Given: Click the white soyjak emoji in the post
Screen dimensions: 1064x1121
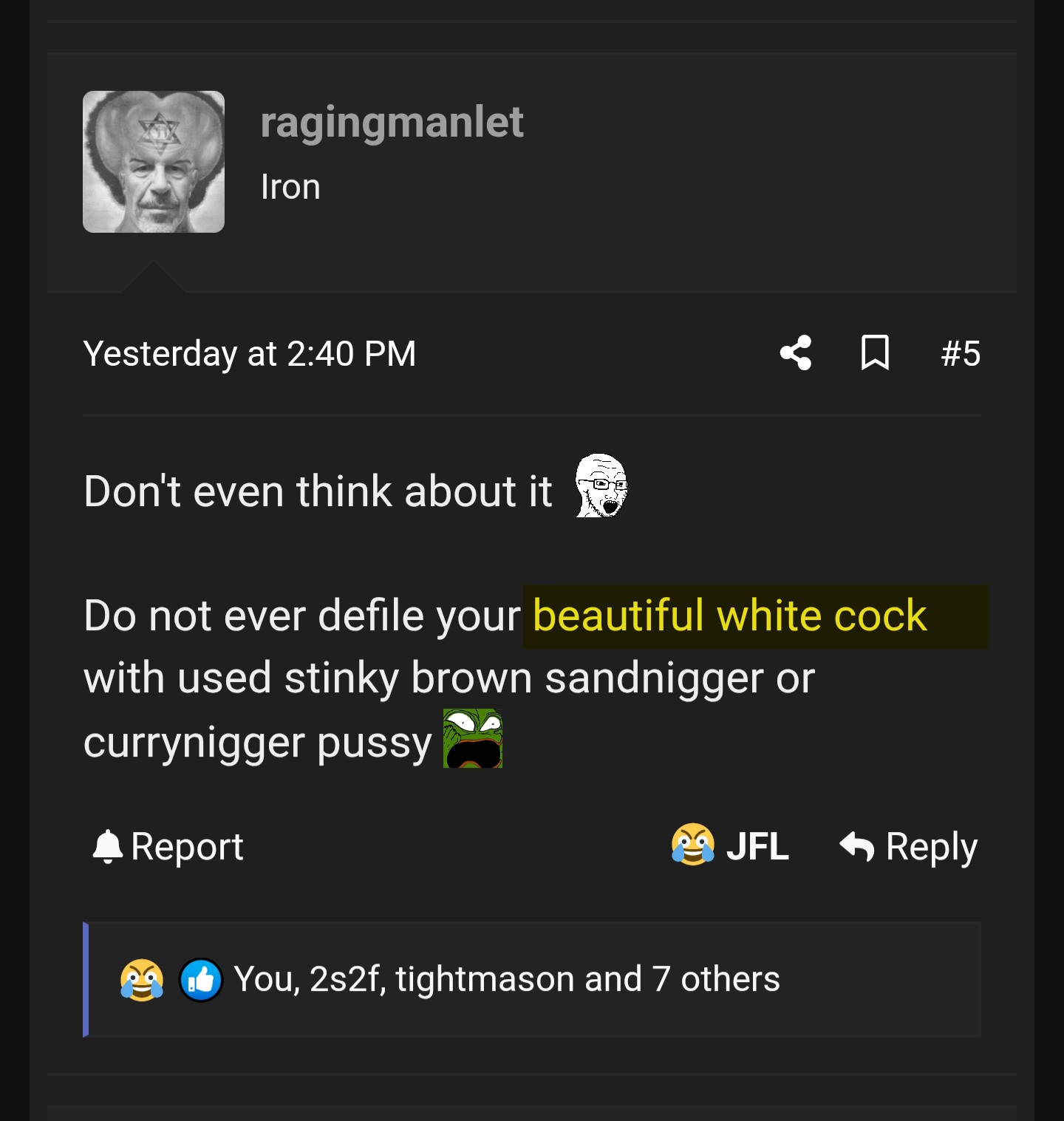Looking at the screenshot, I should pos(601,485).
